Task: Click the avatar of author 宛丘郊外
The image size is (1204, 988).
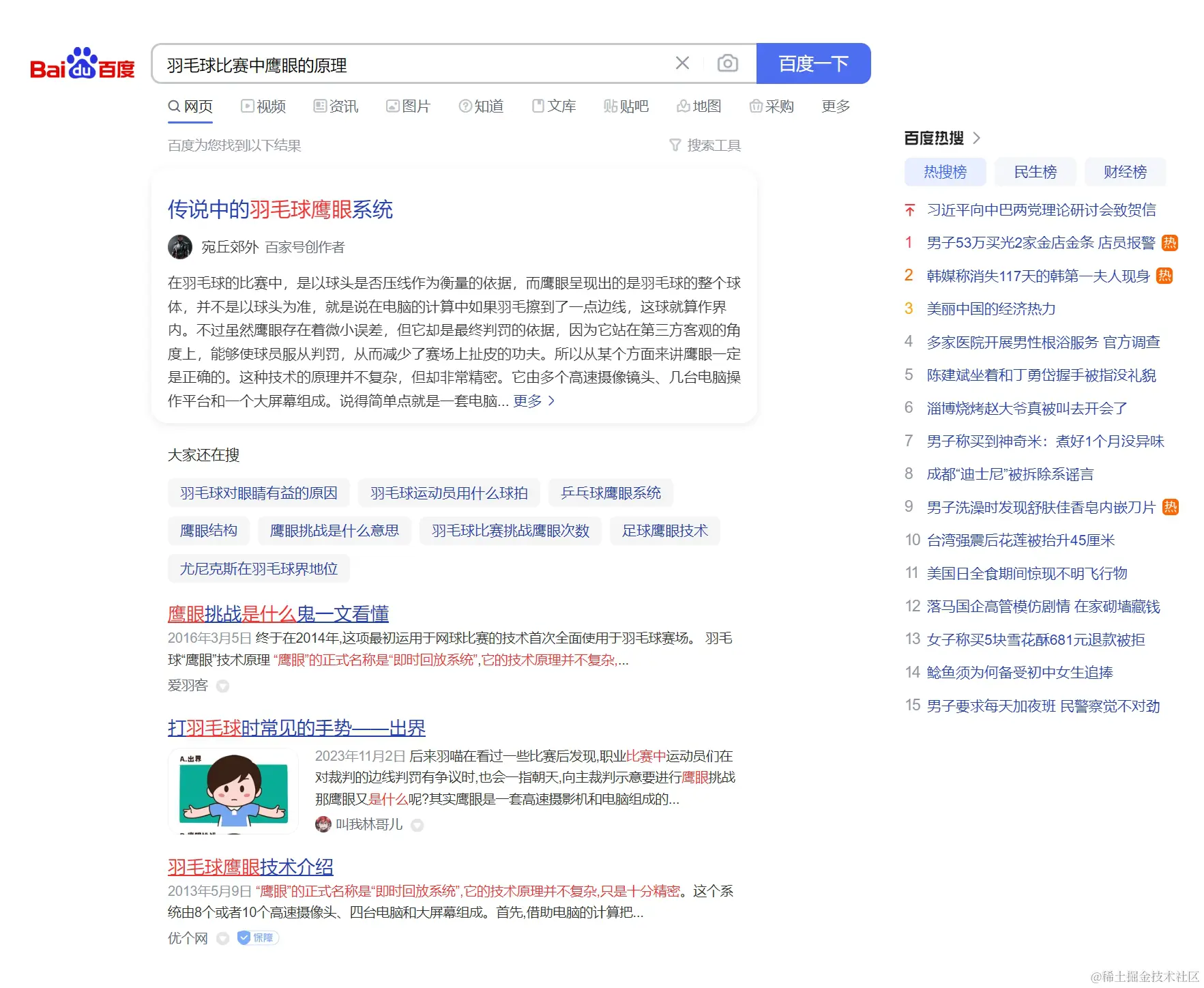Action: pos(180,247)
